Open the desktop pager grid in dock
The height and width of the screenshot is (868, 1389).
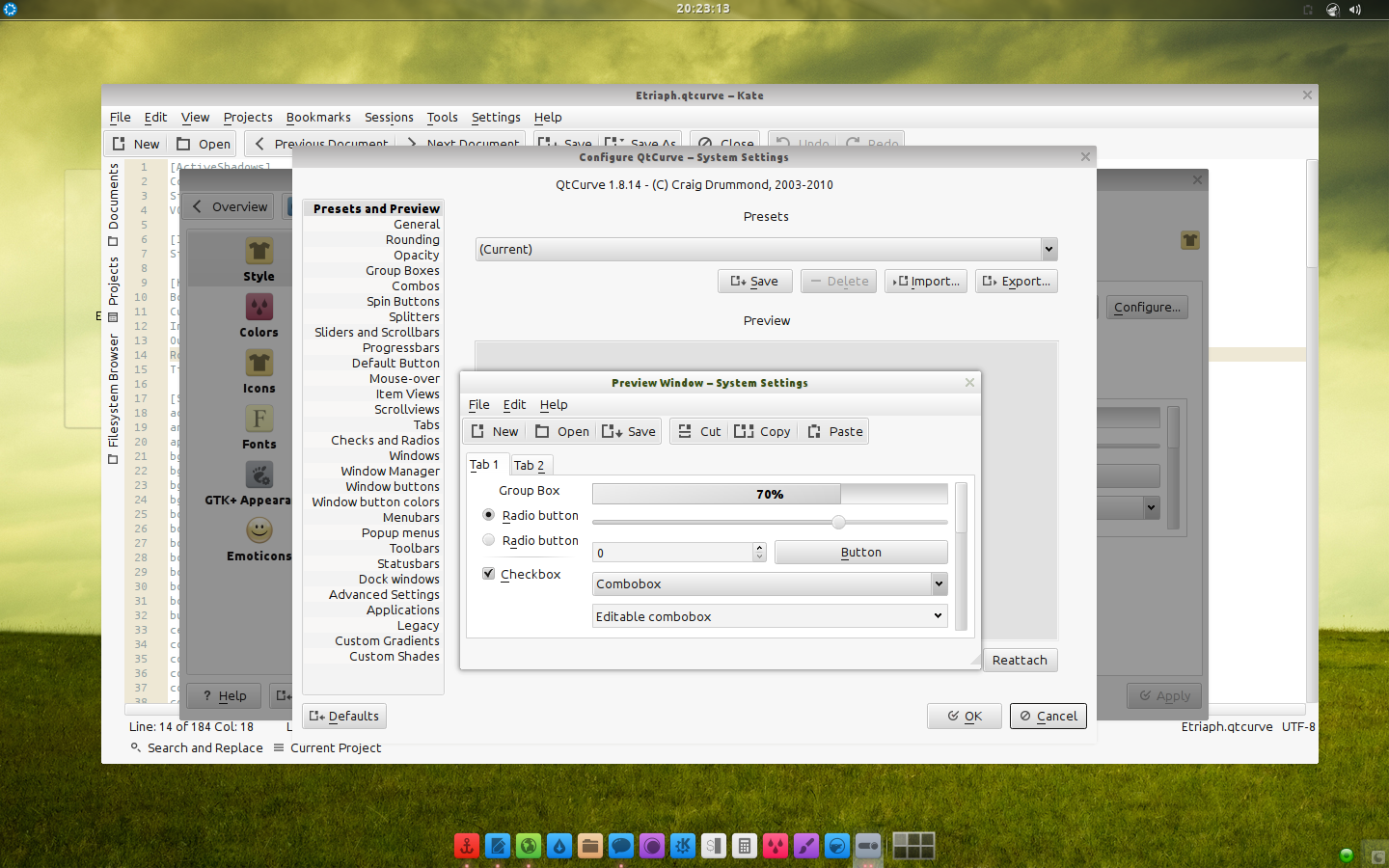coord(913,846)
